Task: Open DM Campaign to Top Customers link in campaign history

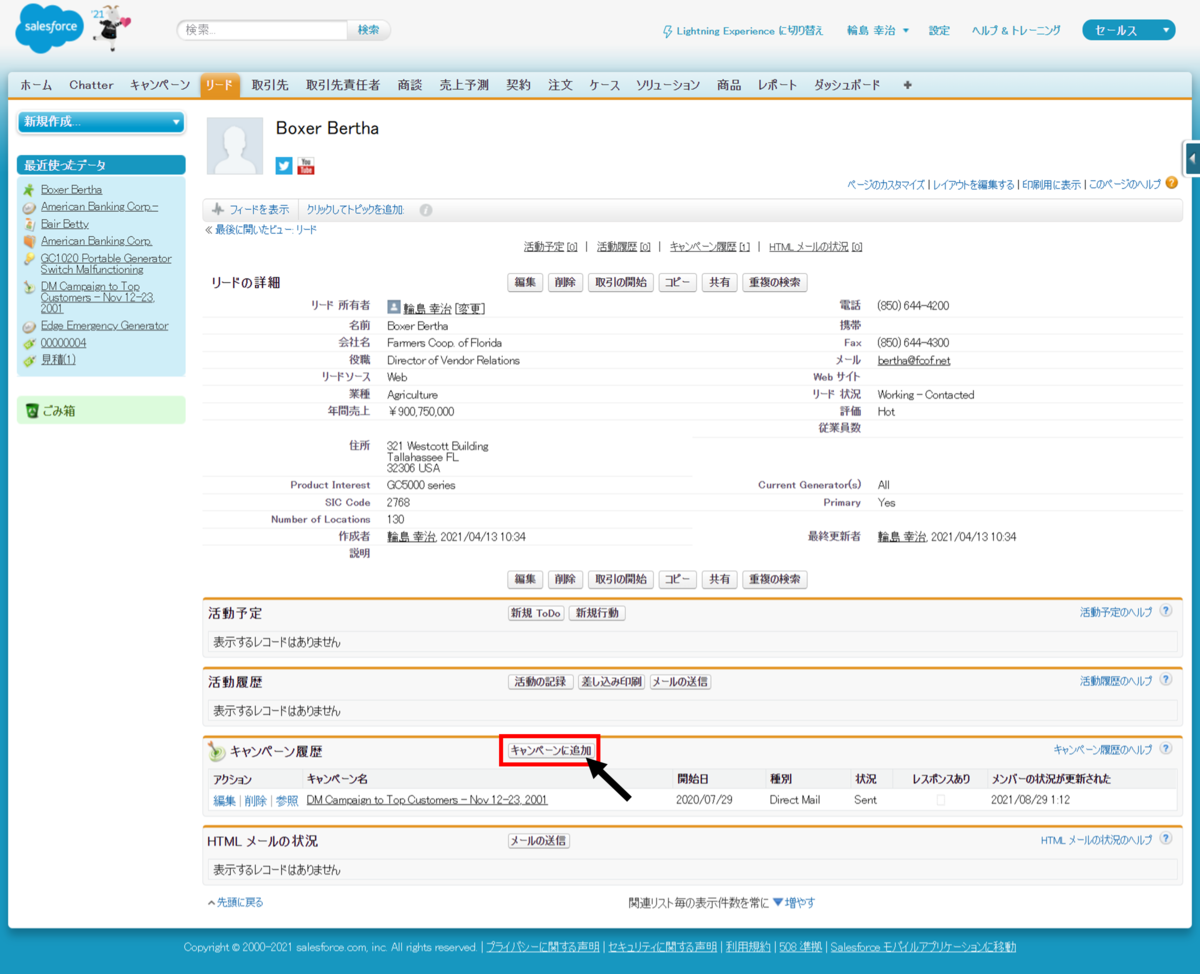Action: [427, 800]
